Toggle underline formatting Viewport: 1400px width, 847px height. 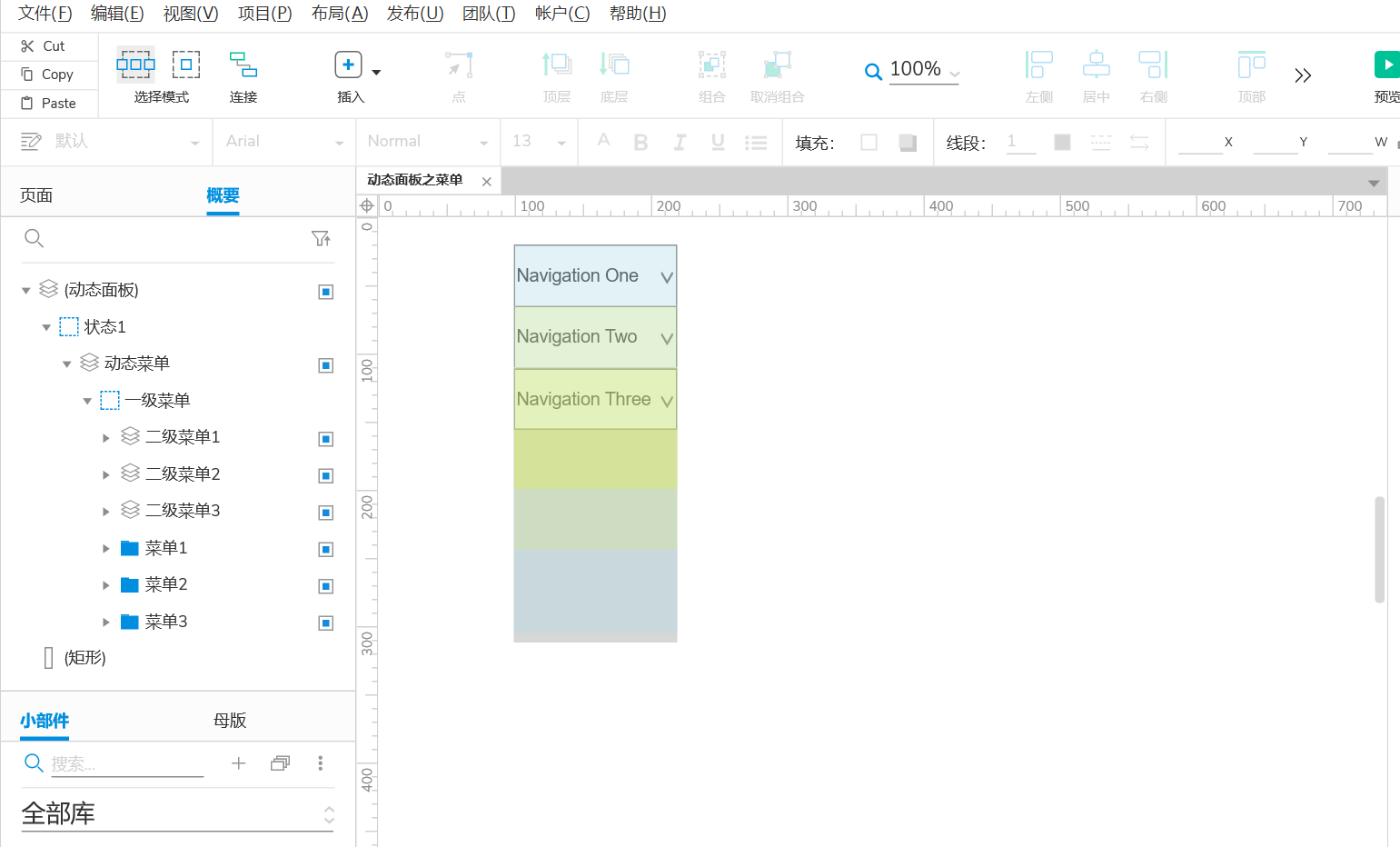pos(718,143)
